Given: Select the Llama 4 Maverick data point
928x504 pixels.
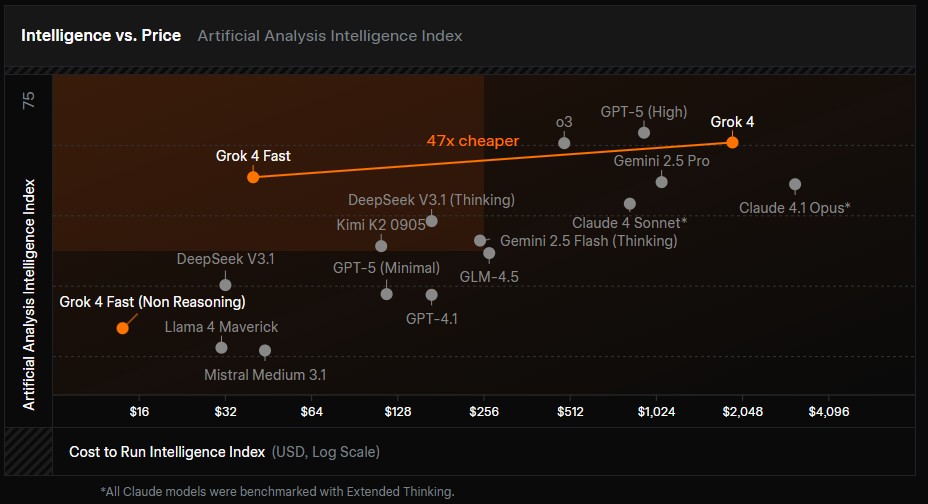Looking at the screenshot, I should pos(221,347).
